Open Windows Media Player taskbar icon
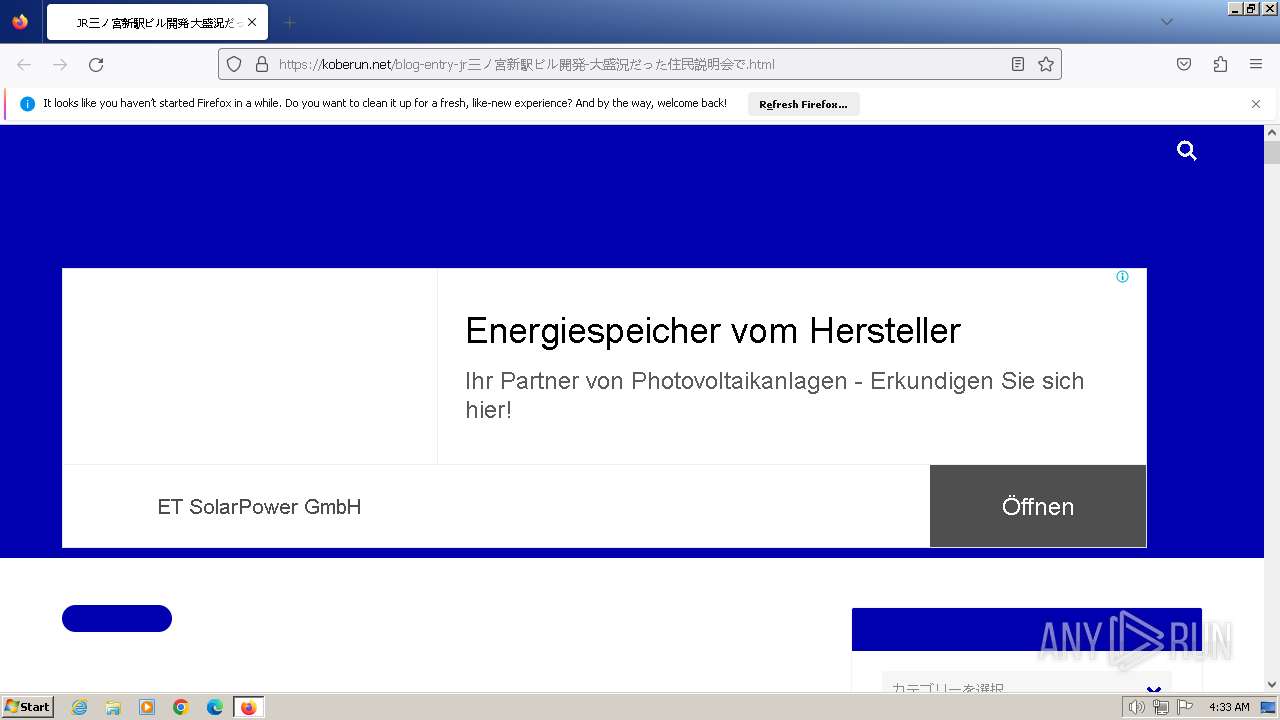This screenshot has height=720, width=1280. click(147, 707)
